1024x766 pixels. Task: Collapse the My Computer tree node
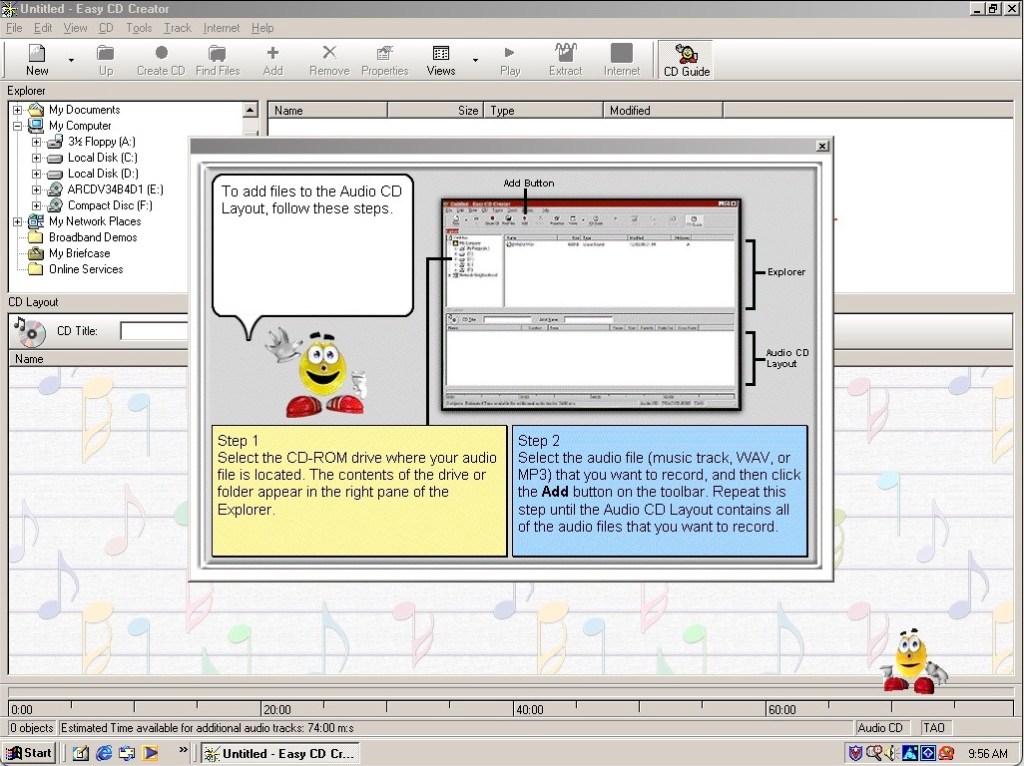pos(18,126)
